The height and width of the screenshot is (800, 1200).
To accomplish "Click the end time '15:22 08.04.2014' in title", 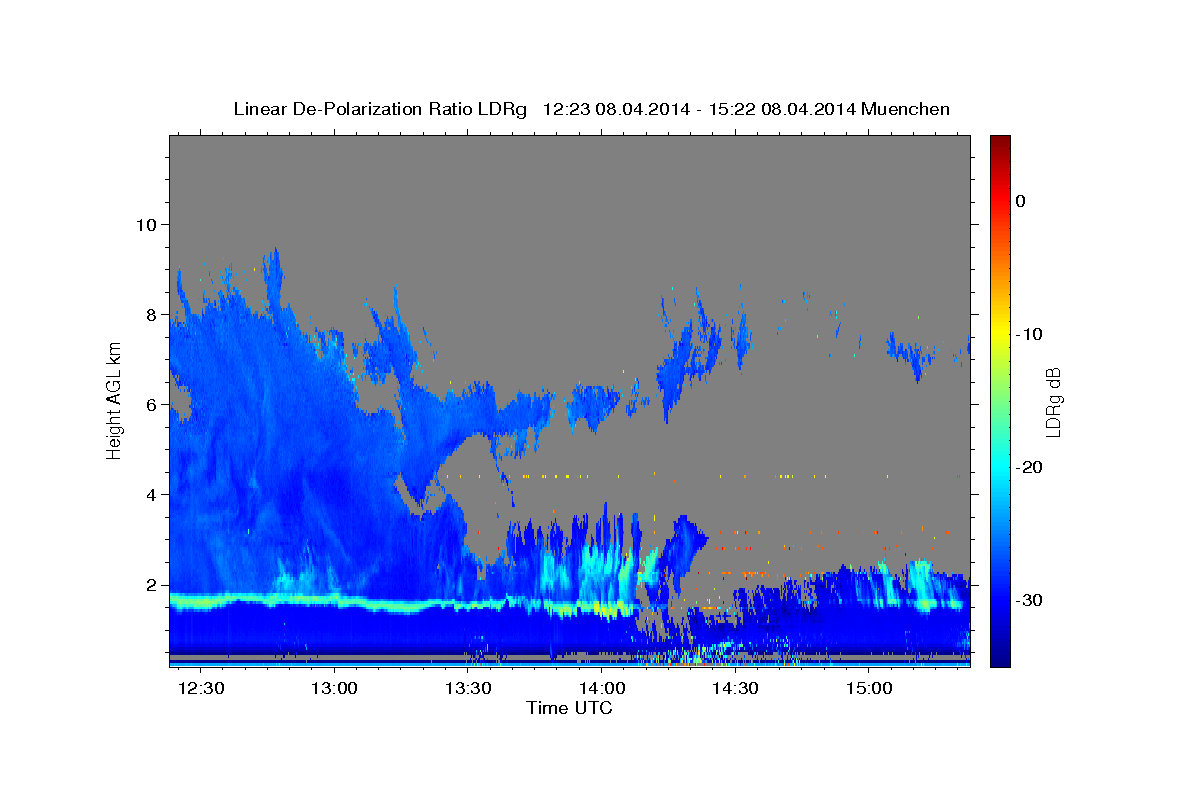I will pyautogui.click(x=783, y=109).
